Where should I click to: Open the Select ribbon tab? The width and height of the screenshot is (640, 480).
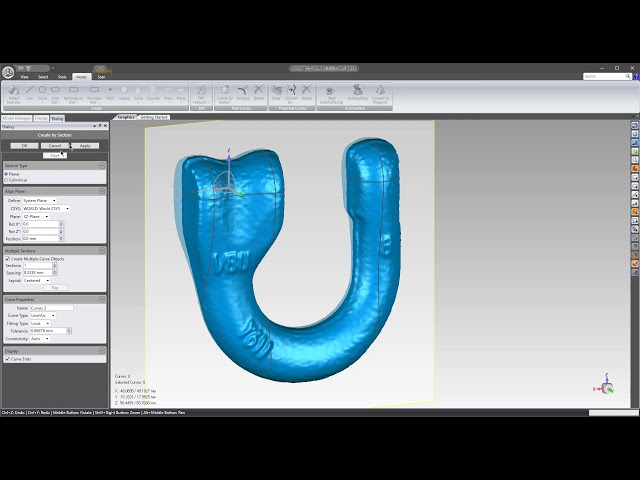click(x=43, y=77)
